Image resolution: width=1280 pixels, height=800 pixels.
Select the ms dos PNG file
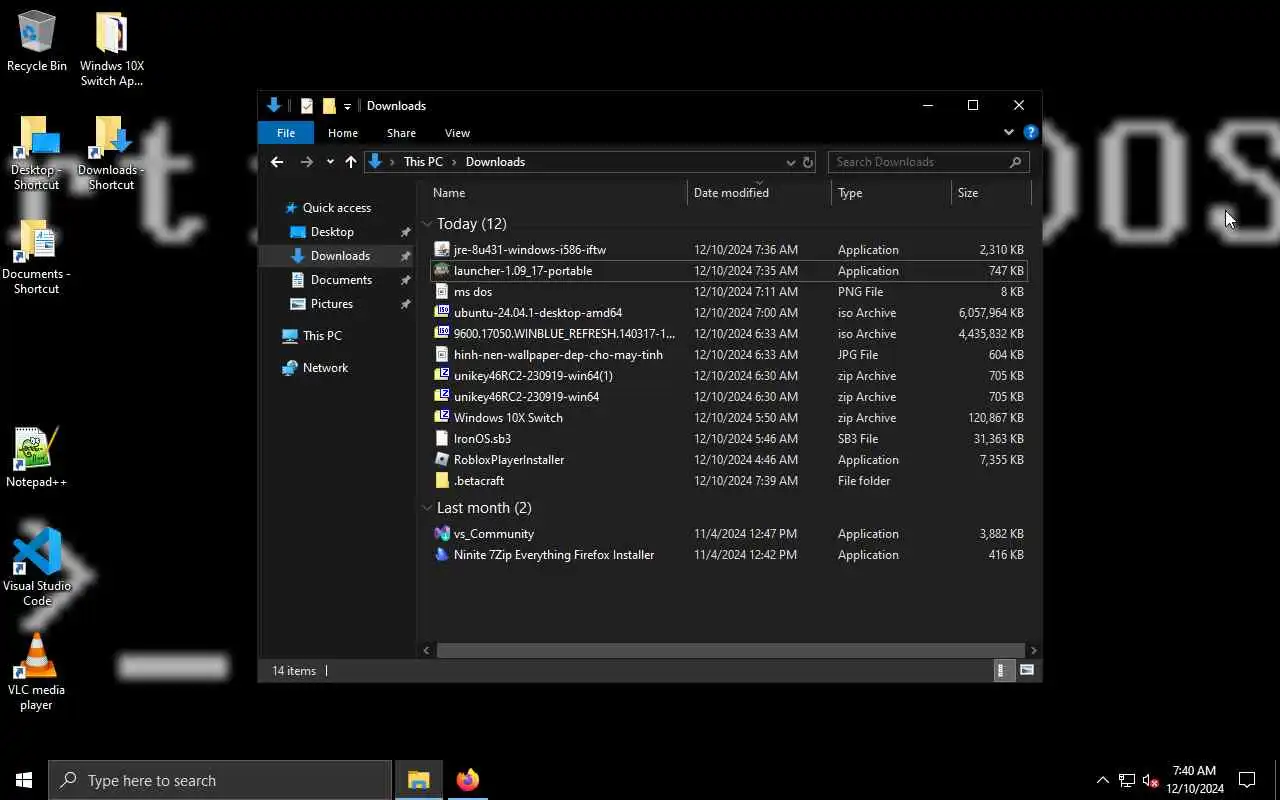[x=729, y=292]
